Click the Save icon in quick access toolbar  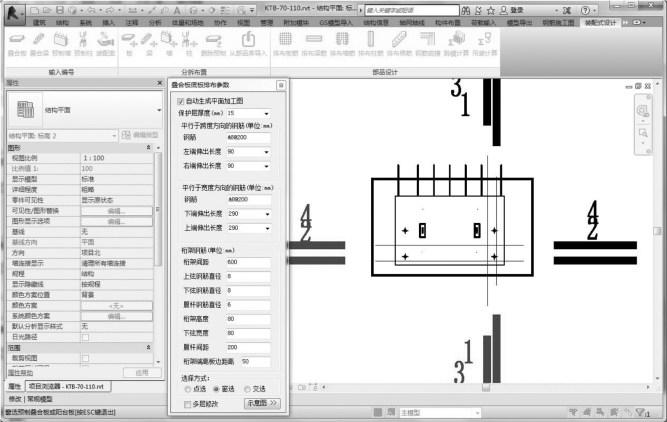(60, 10)
